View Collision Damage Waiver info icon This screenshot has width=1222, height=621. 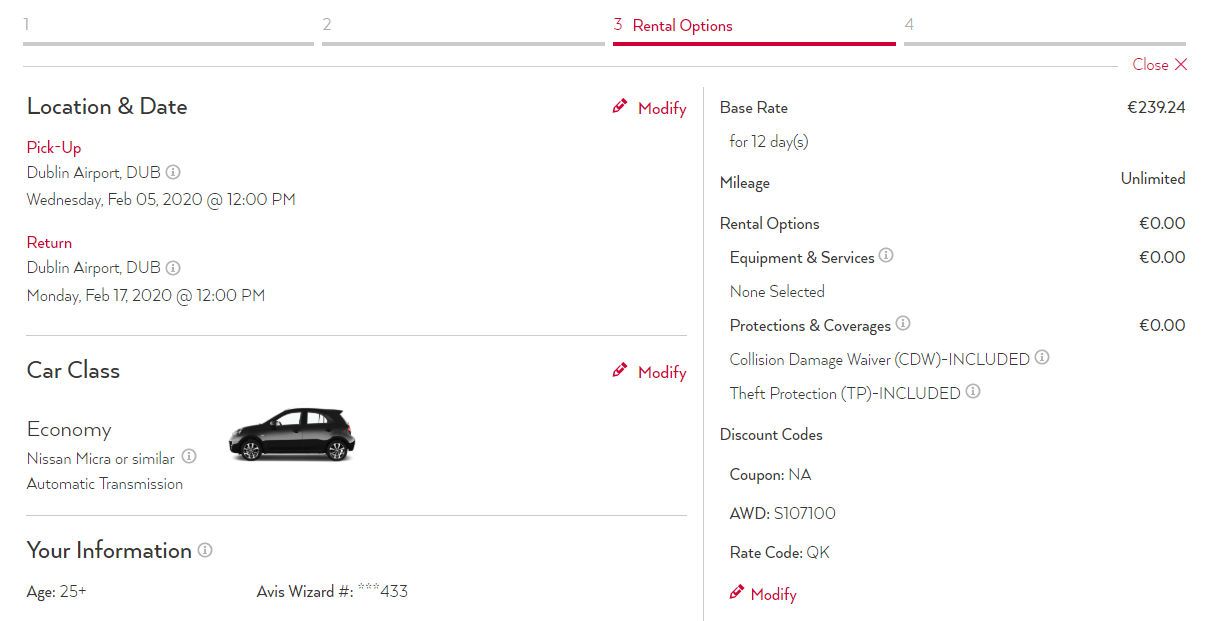pyautogui.click(x=1042, y=357)
